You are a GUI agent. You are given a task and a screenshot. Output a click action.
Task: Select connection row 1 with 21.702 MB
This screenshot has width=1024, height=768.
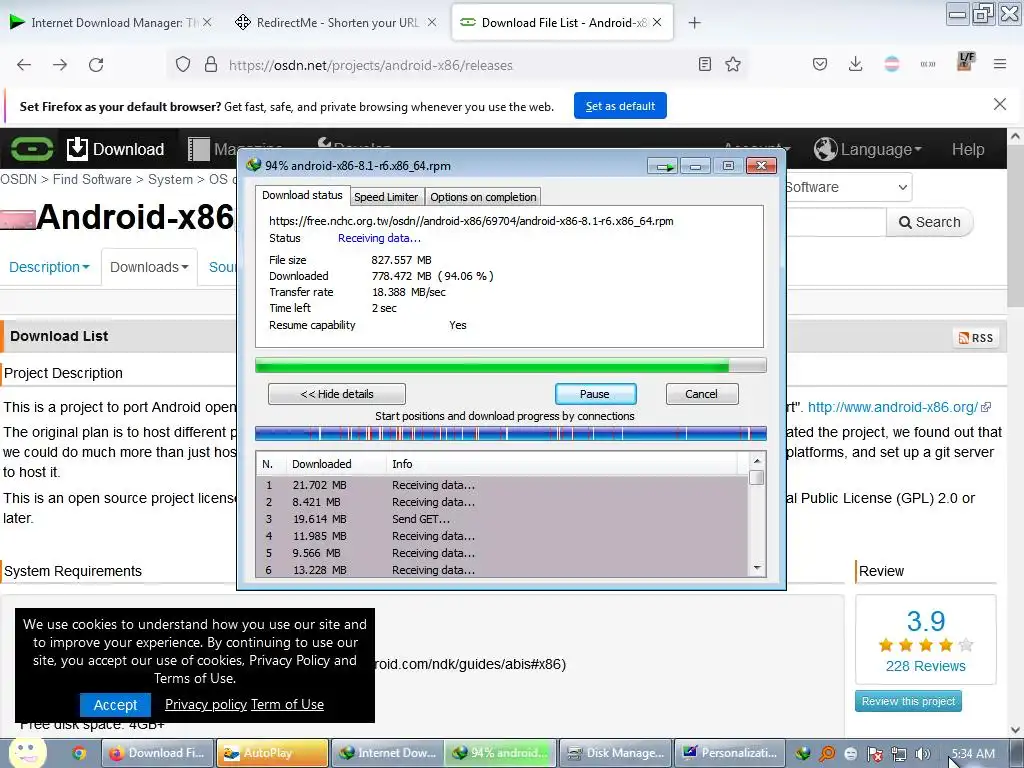(x=502, y=485)
